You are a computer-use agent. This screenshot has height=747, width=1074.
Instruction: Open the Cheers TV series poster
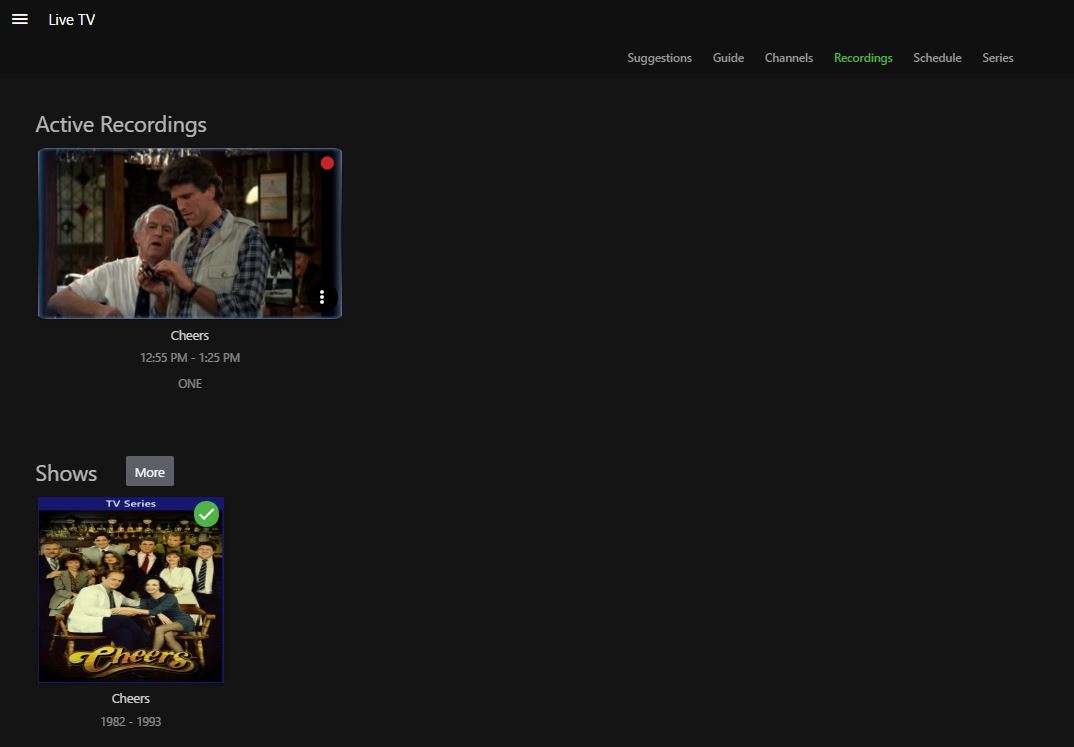tap(131, 590)
